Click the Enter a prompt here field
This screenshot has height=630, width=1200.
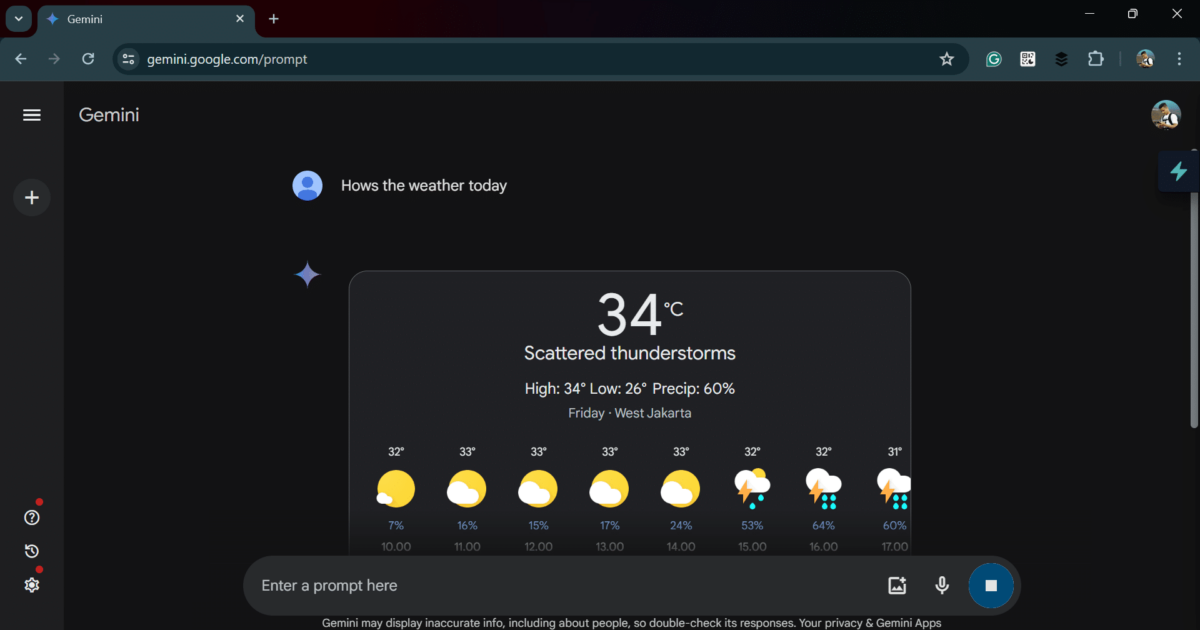560,586
